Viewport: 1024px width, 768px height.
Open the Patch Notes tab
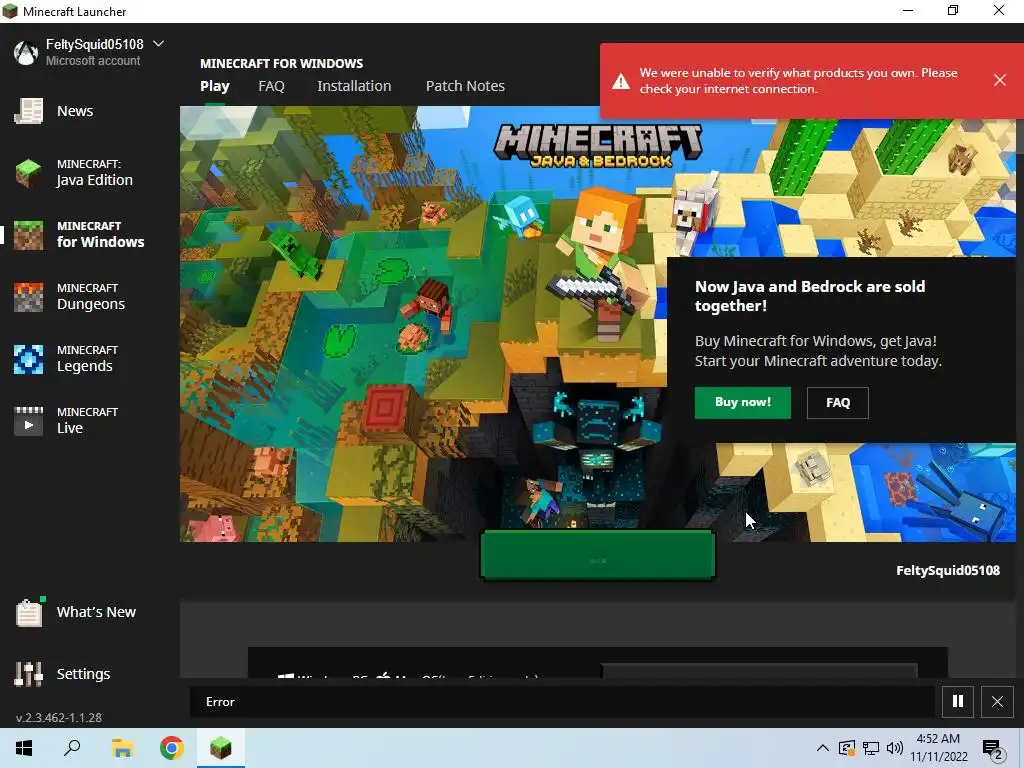465,86
